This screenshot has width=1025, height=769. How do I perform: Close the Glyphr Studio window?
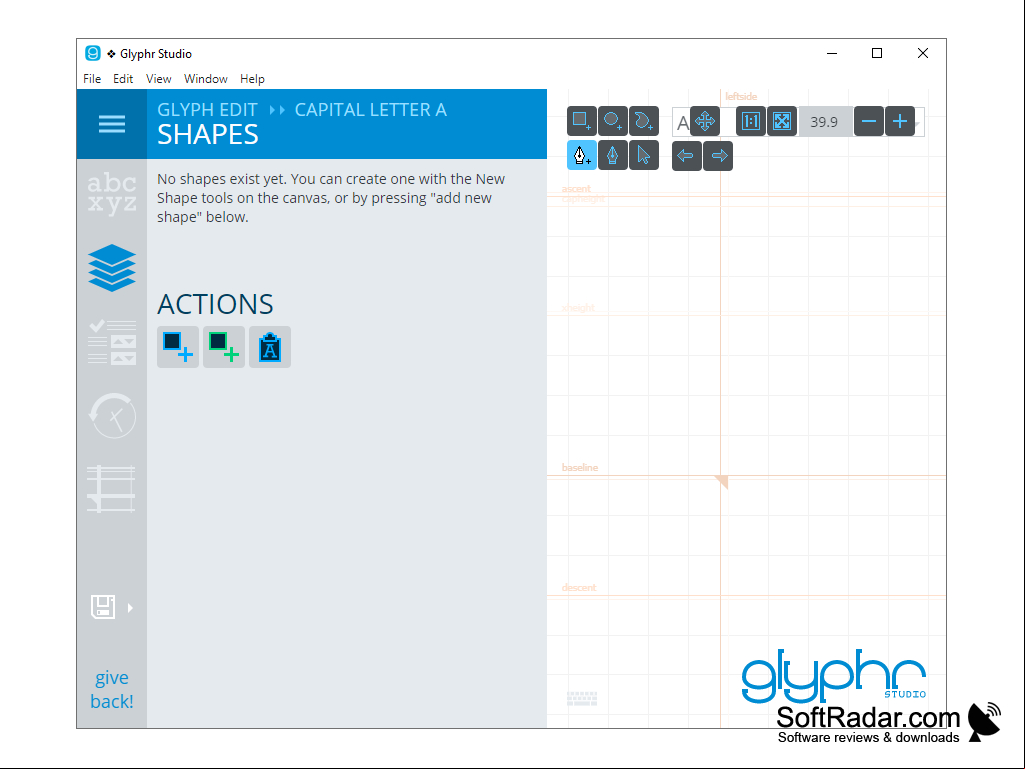(923, 53)
